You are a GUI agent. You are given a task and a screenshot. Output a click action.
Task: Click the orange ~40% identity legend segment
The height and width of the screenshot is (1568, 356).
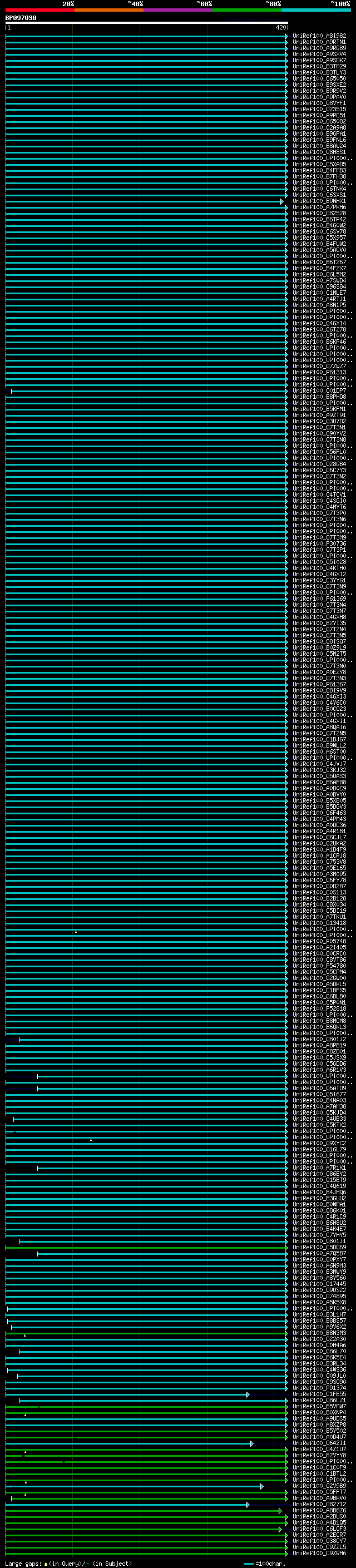coord(109,11)
